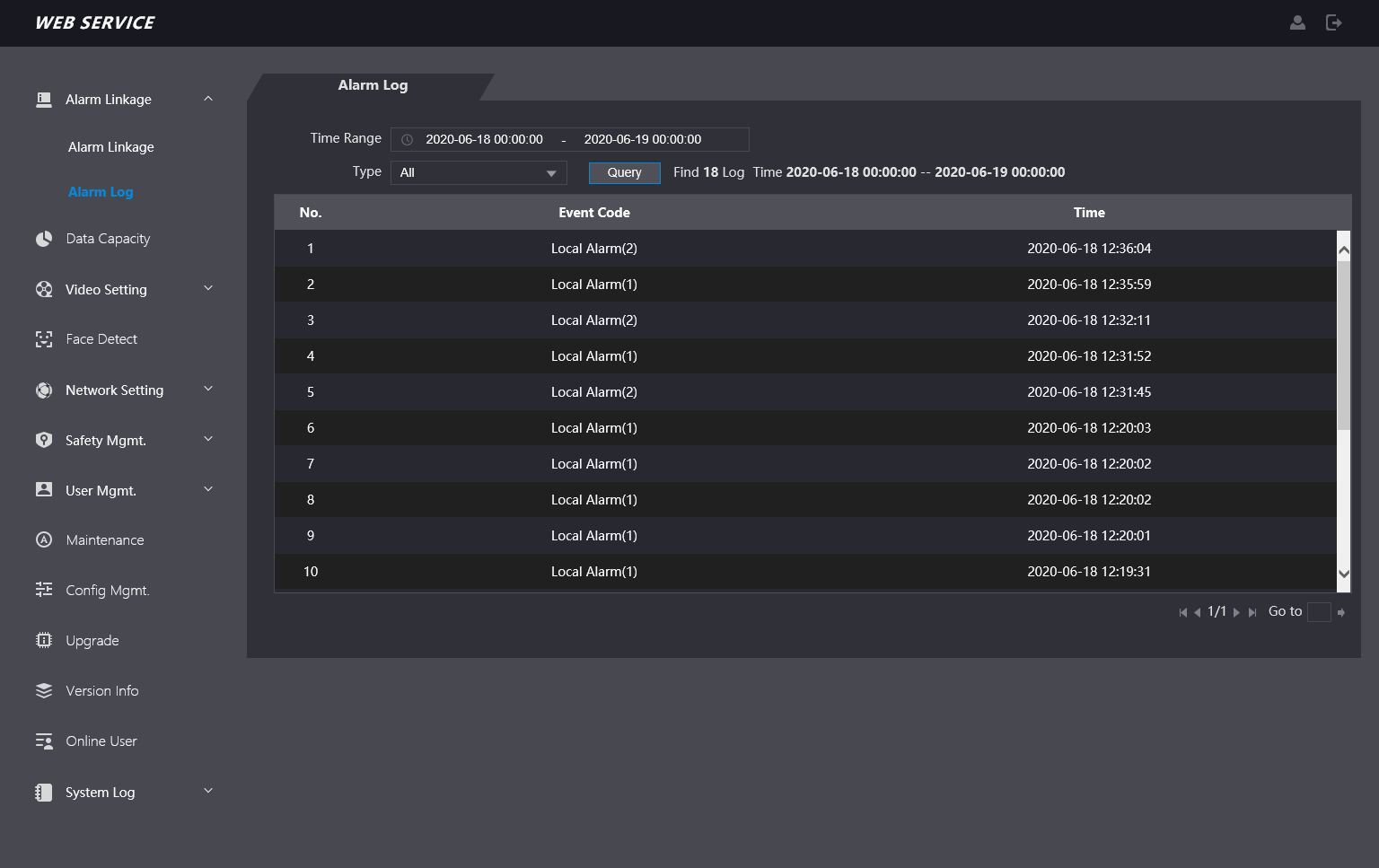Click the logout icon in top bar
The width and height of the screenshot is (1379, 868).
click(1333, 22)
